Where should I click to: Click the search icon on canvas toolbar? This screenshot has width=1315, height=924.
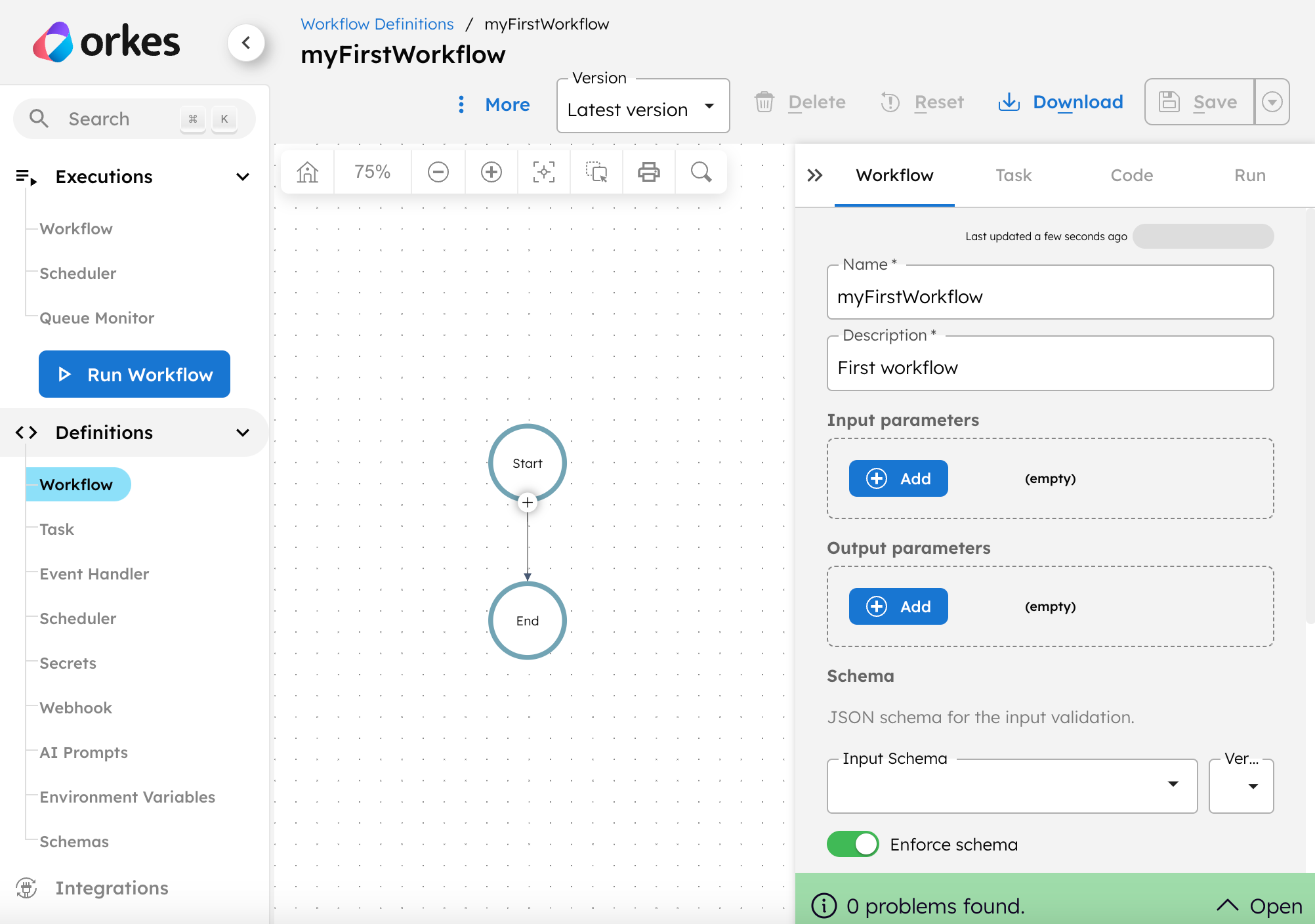(701, 172)
